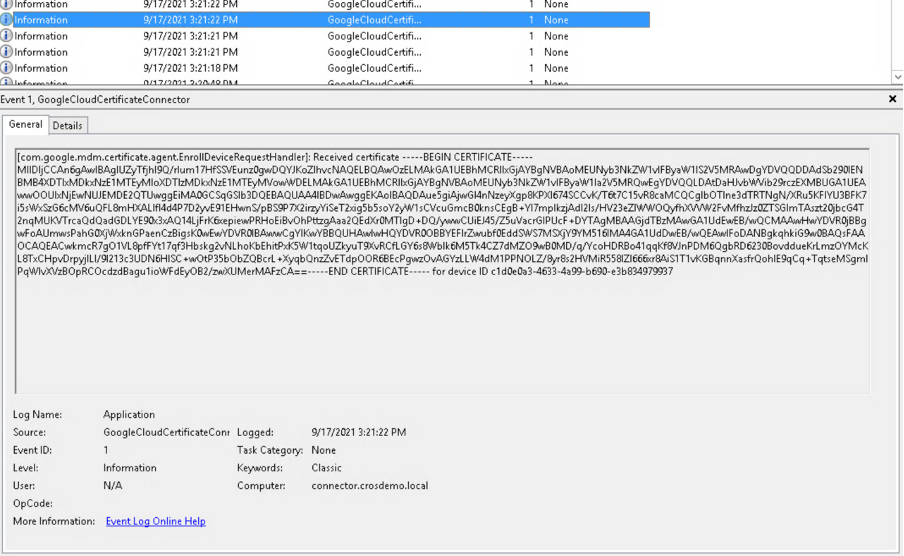Click event ID 1 in the first 3:21:21 PM row

[531, 36]
